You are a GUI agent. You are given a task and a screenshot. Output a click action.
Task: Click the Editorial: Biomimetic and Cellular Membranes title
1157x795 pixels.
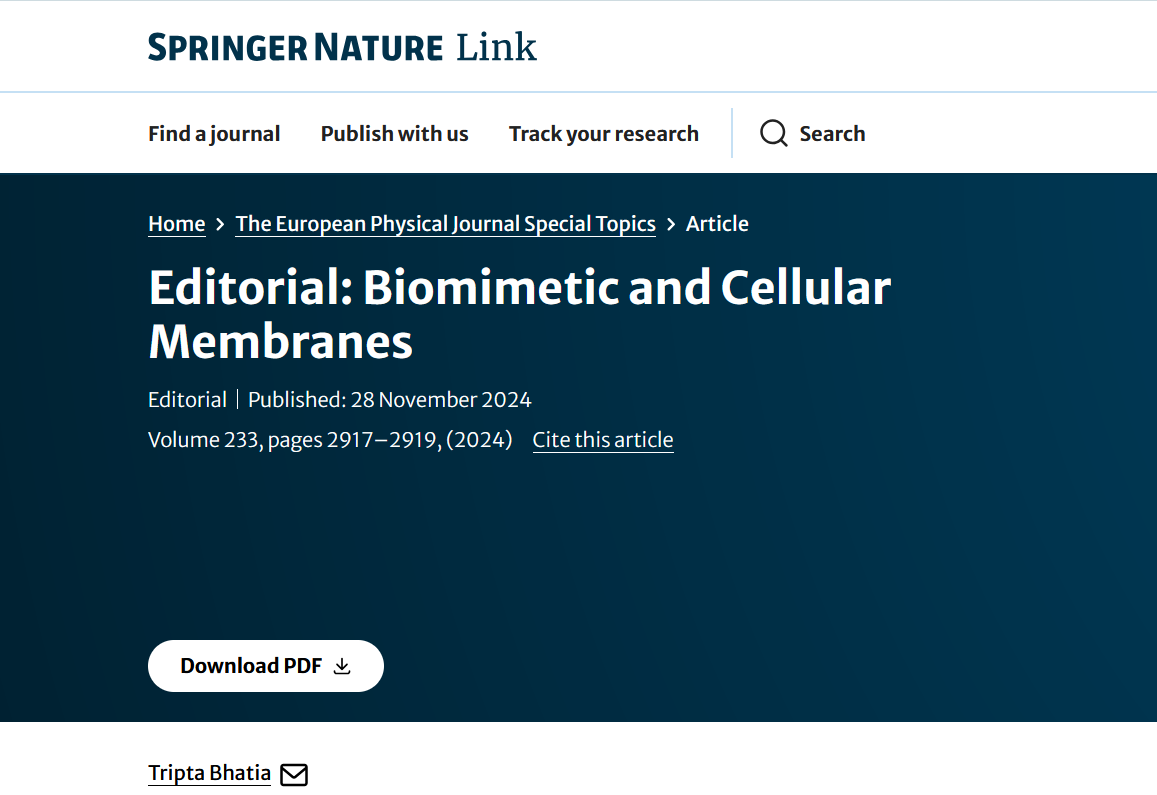point(519,314)
